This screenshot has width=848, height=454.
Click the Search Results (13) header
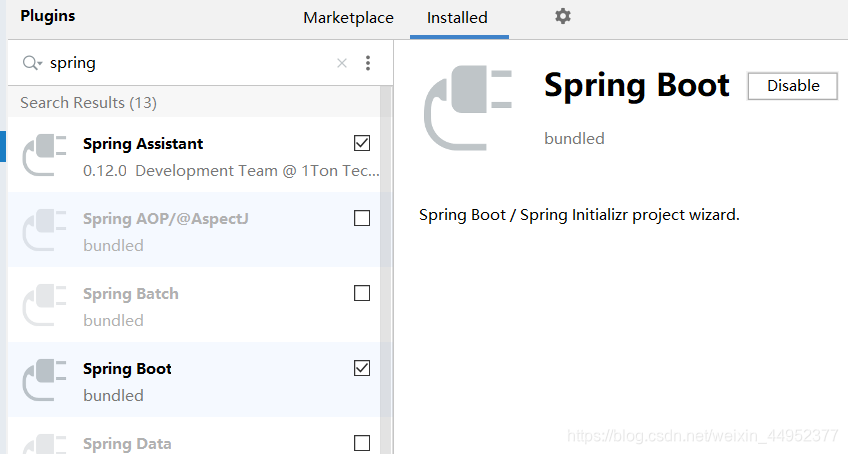click(88, 103)
